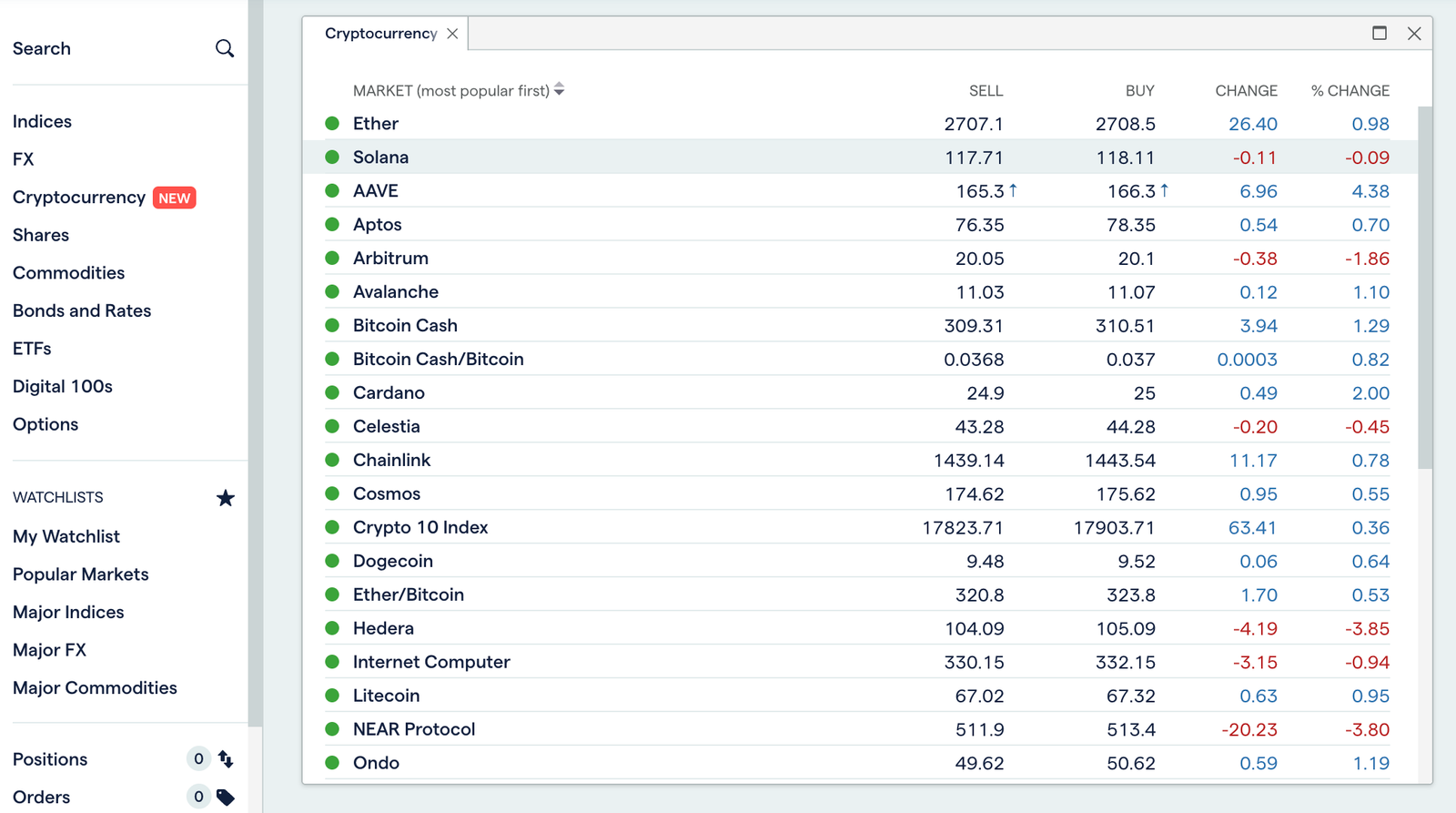Viewport: 1456px width, 813px height.
Task: Open Cryptocurrency in the sidebar
Action: [x=79, y=198]
